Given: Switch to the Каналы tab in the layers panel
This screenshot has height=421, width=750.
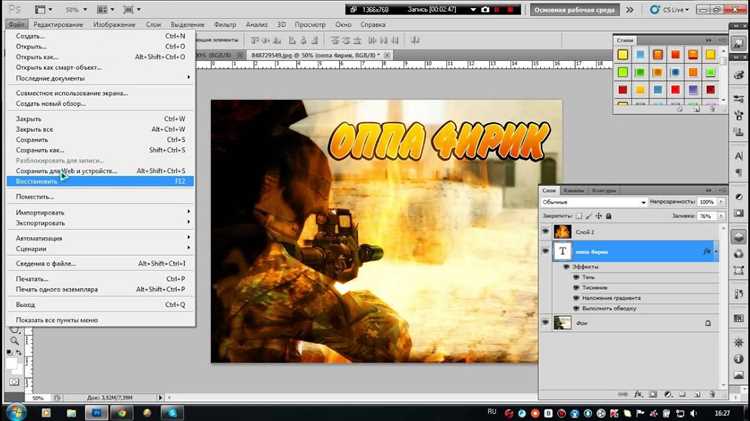Looking at the screenshot, I should tap(574, 190).
